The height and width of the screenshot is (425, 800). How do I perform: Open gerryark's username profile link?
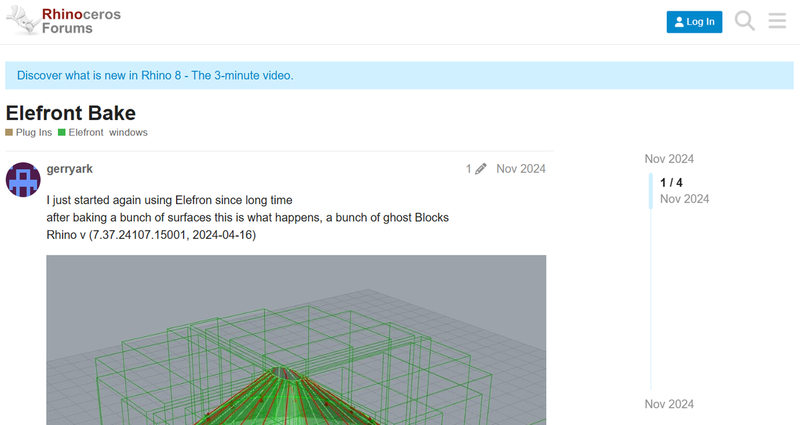(x=69, y=169)
